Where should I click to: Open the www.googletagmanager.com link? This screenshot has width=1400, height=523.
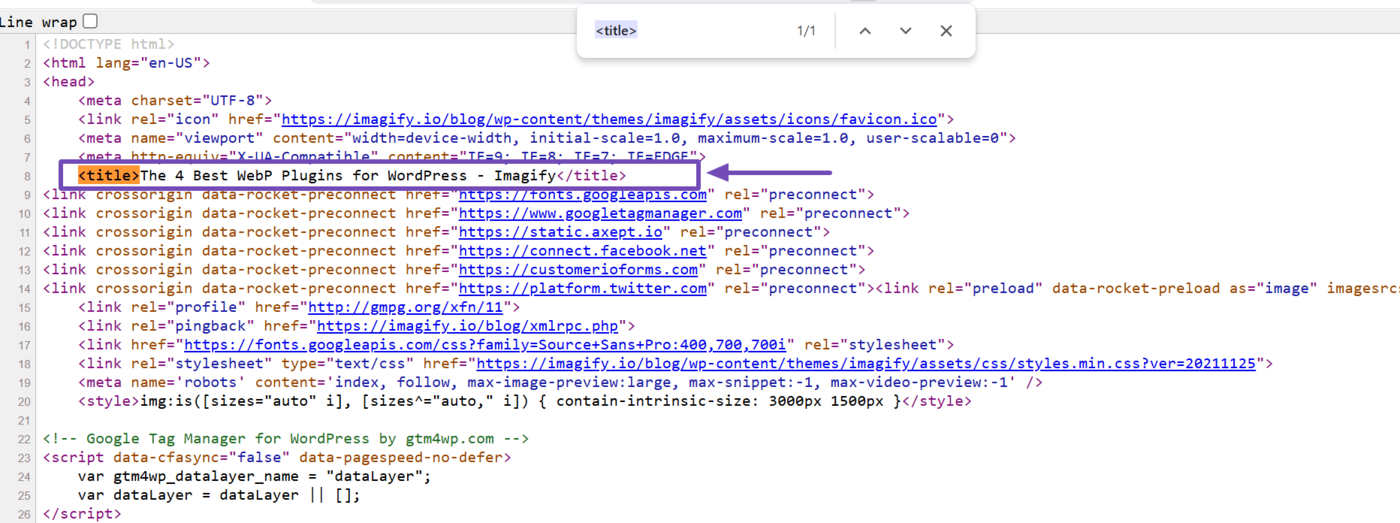click(600, 213)
